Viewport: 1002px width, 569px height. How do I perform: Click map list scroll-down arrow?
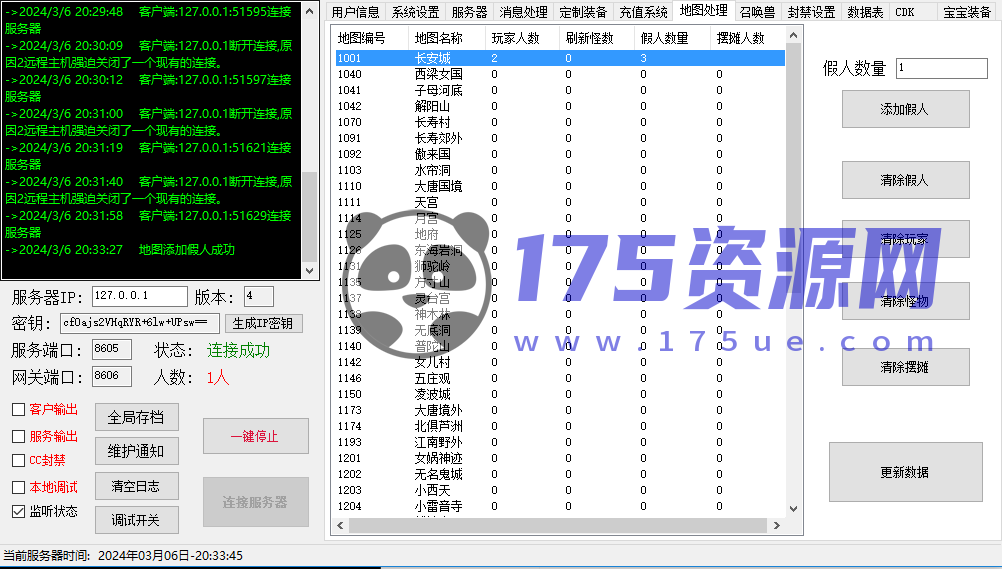793,509
